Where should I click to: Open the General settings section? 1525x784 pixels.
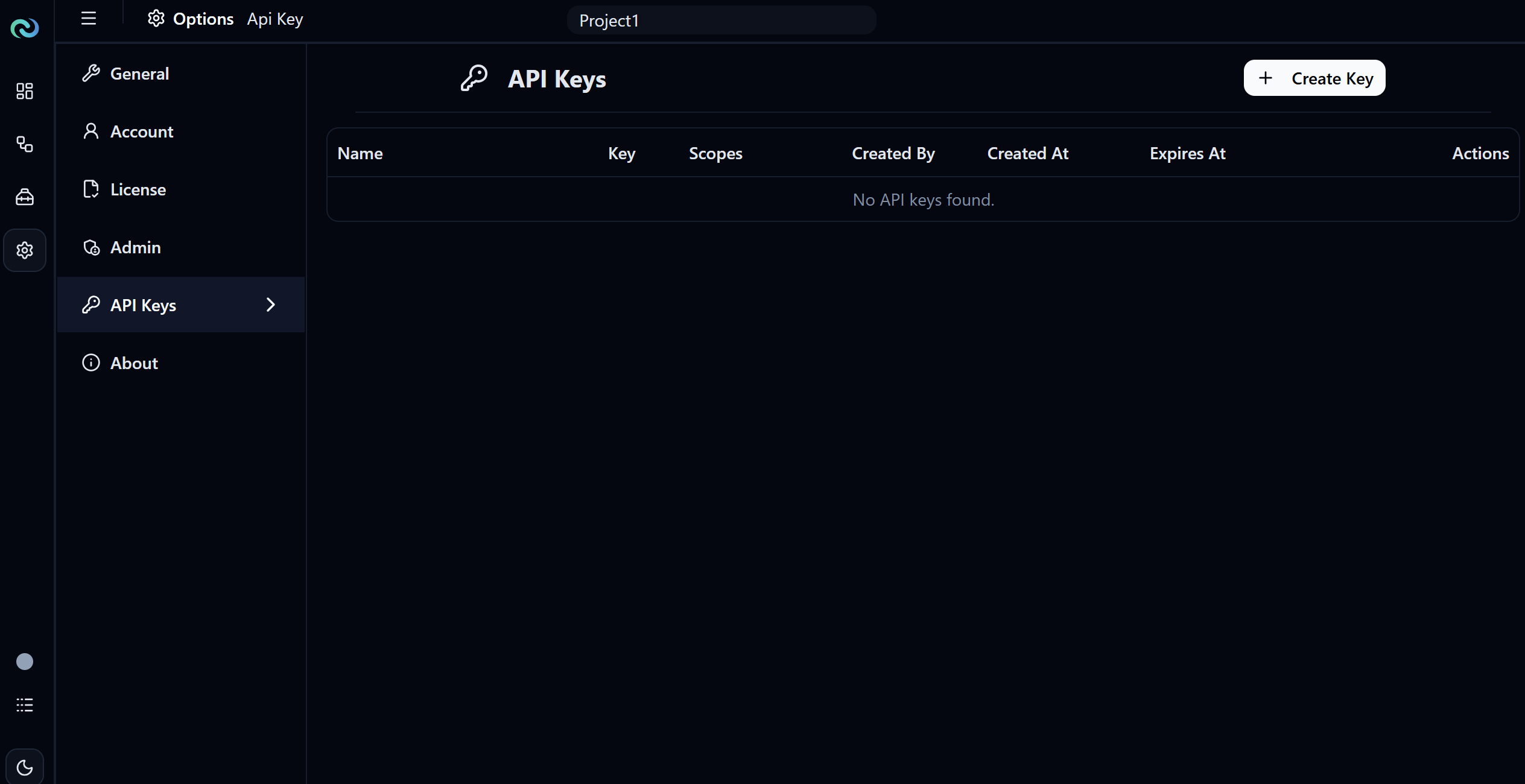tap(181, 74)
